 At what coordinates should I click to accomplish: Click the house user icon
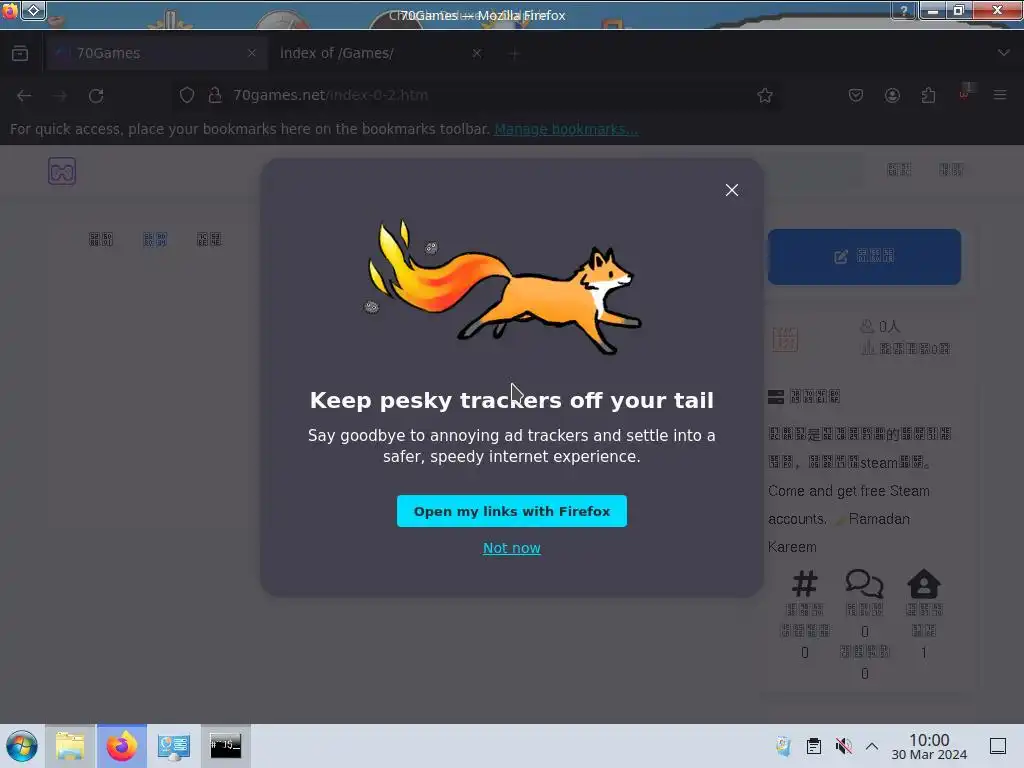click(x=923, y=583)
